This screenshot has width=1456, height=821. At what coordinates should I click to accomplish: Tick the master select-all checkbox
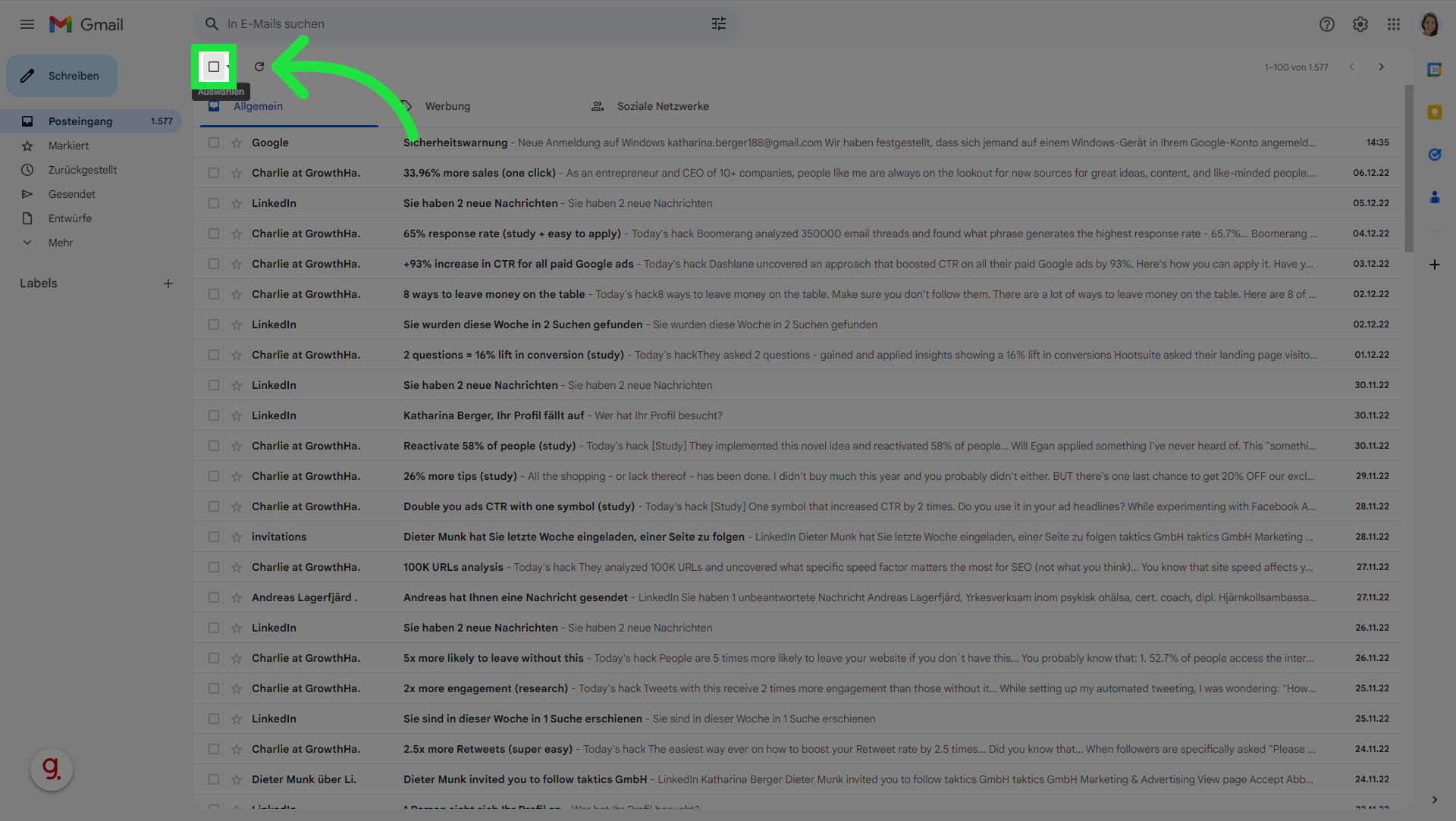pyautogui.click(x=214, y=67)
